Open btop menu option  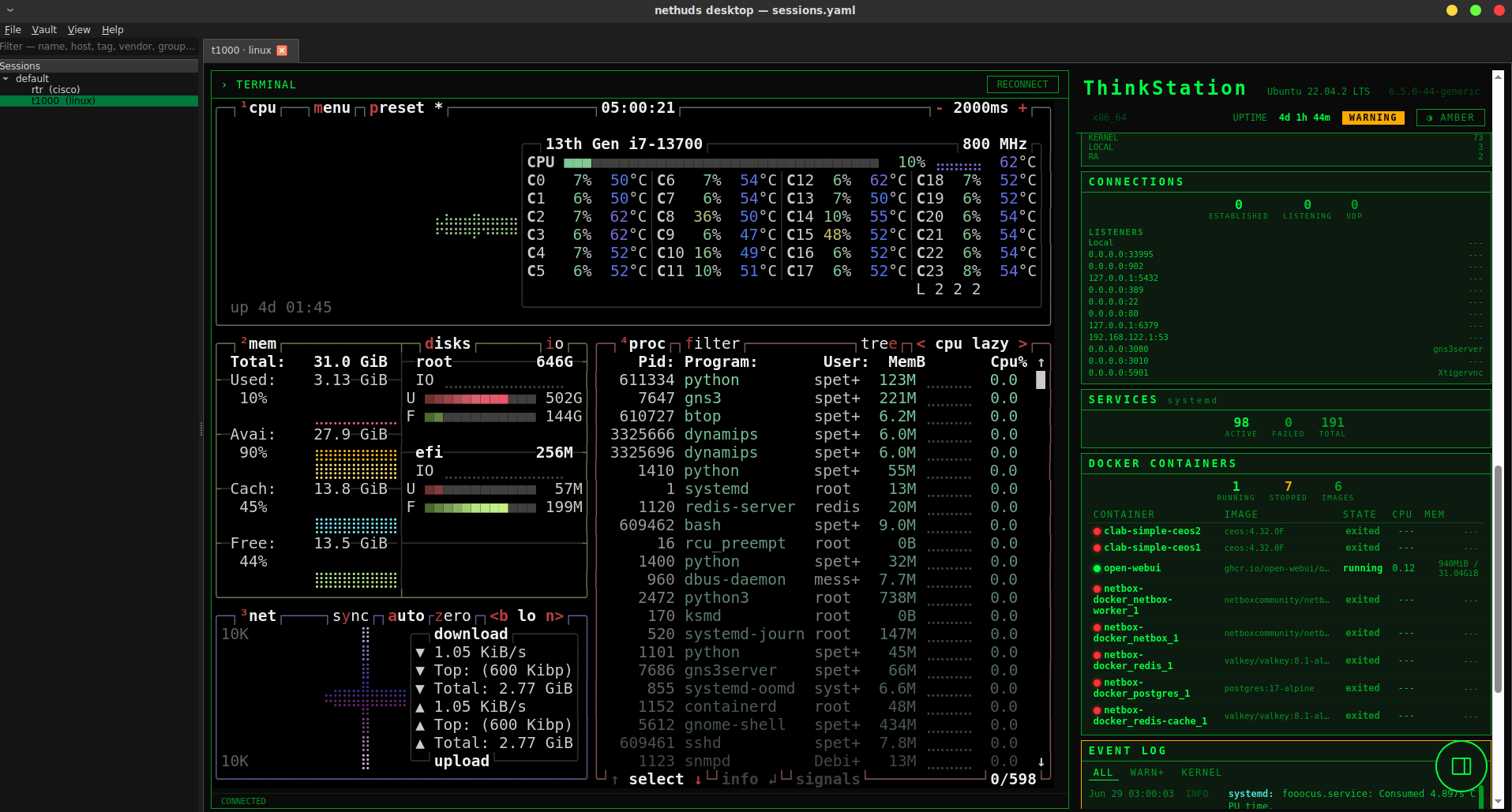point(332,108)
